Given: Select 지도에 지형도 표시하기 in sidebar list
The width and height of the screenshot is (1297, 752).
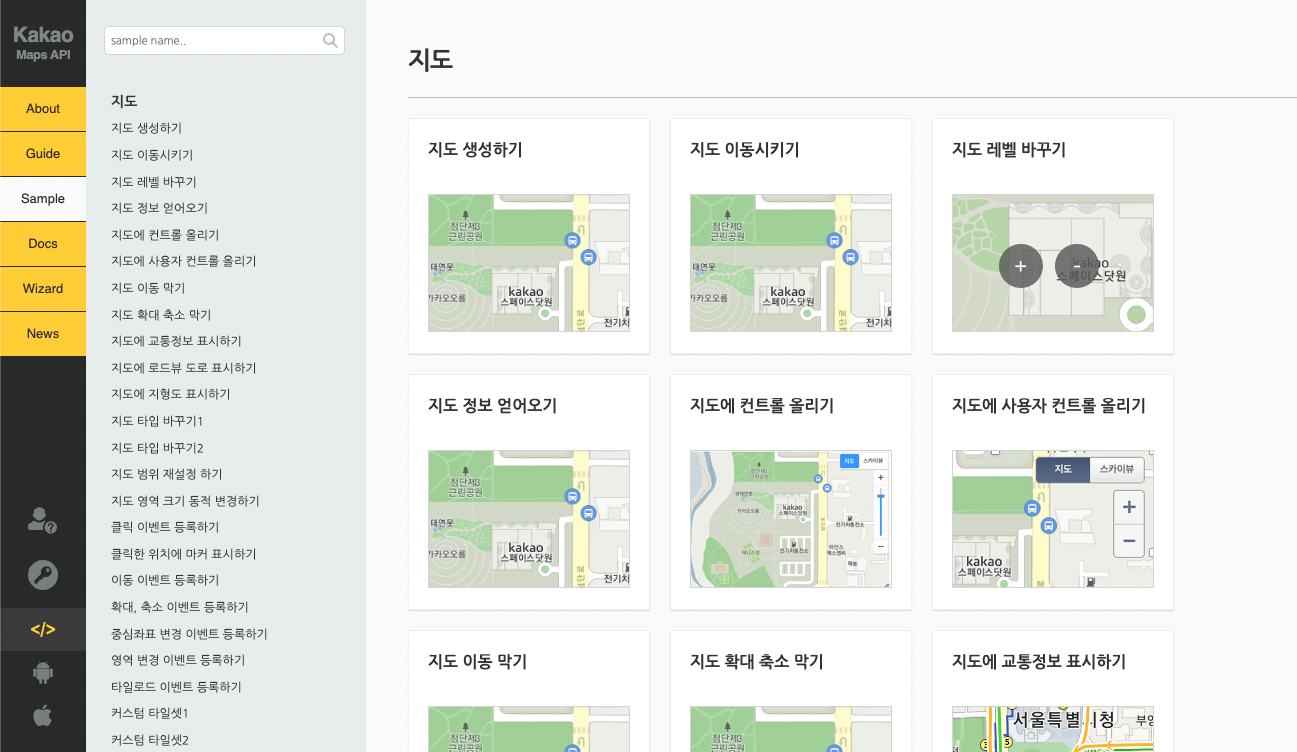Looking at the screenshot, I should (171, 394).
